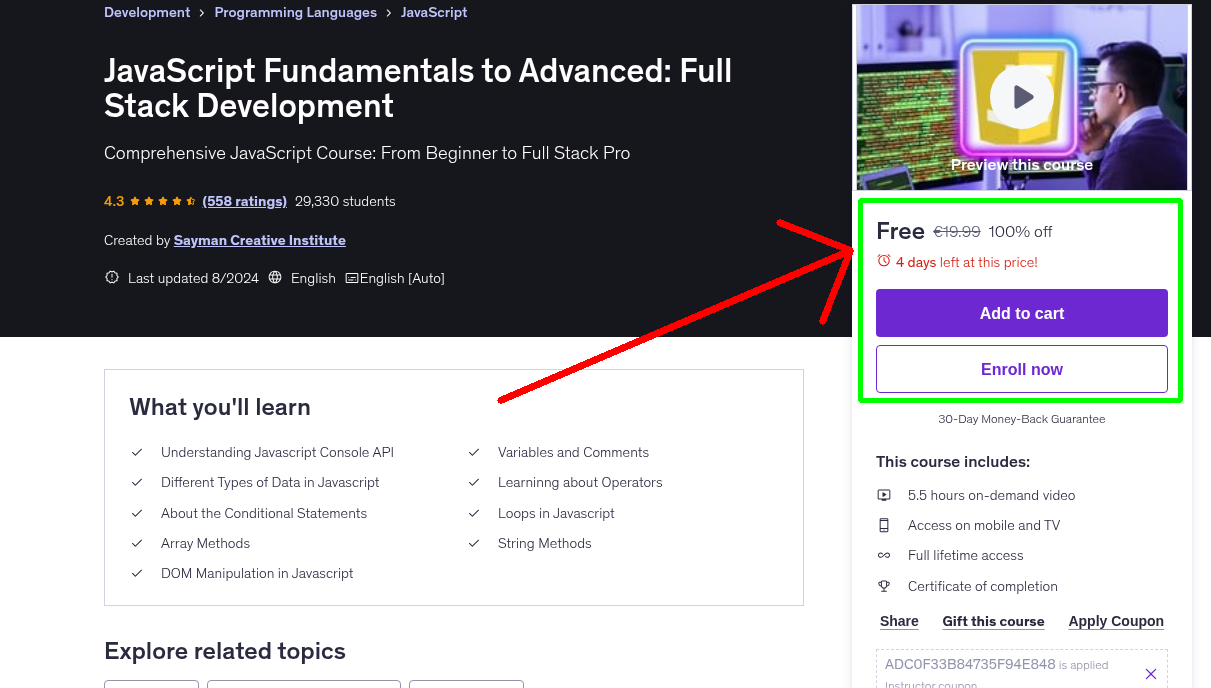The width and height of the screenshot is (1211, 688).
Task: Click the Preview this course label
Action: [x=1022, y=164]
